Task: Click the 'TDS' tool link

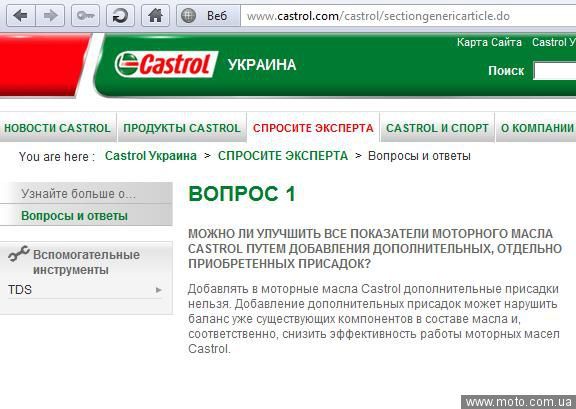Action: pos(20,290)
